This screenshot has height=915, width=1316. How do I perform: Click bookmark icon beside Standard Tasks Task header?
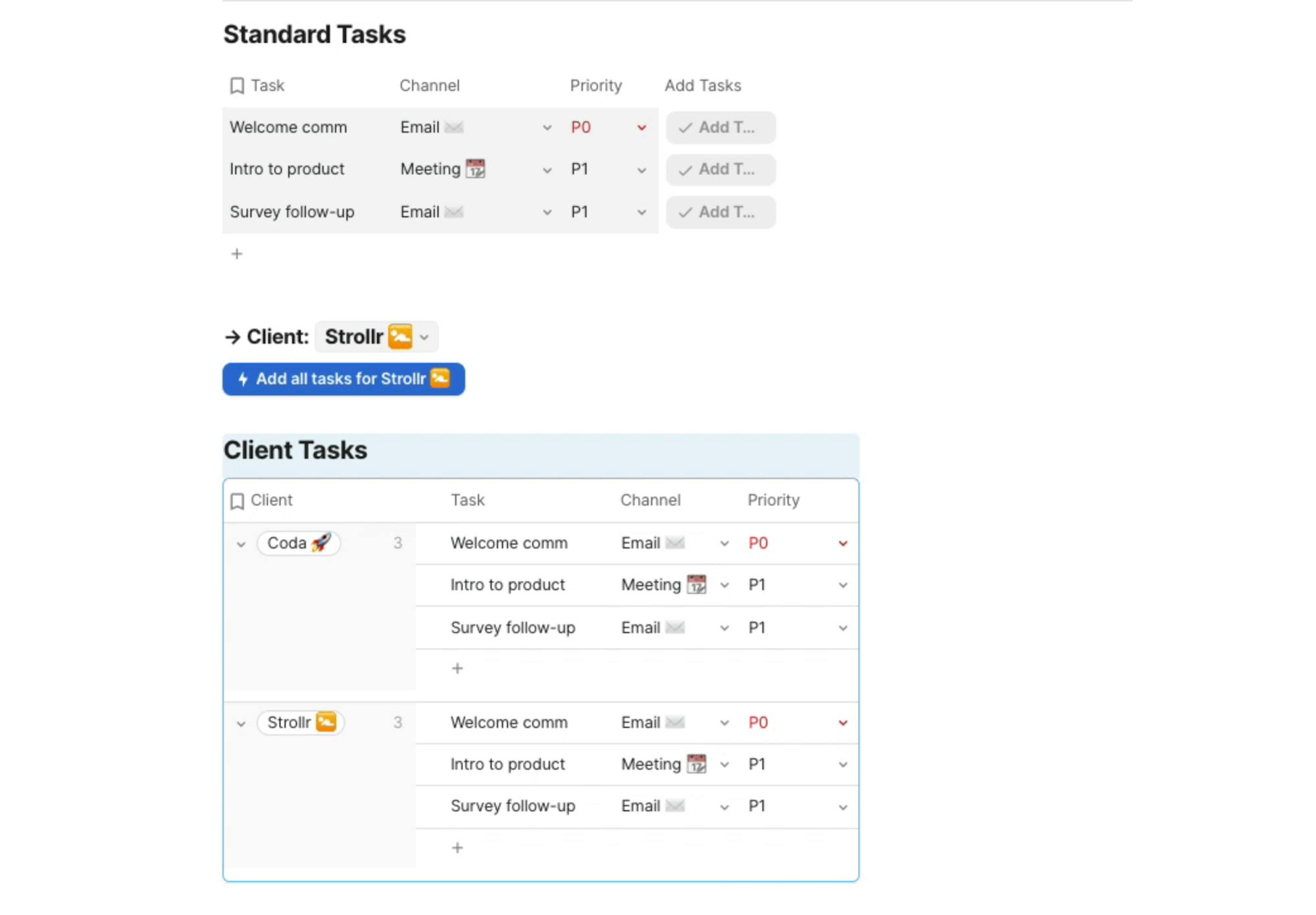(237, 86)
